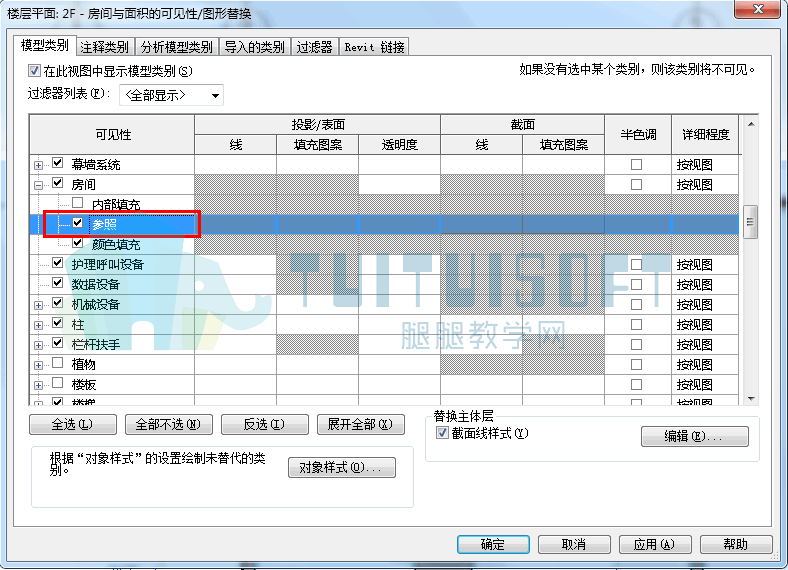Switch to the 注释类别 tab

104,47
